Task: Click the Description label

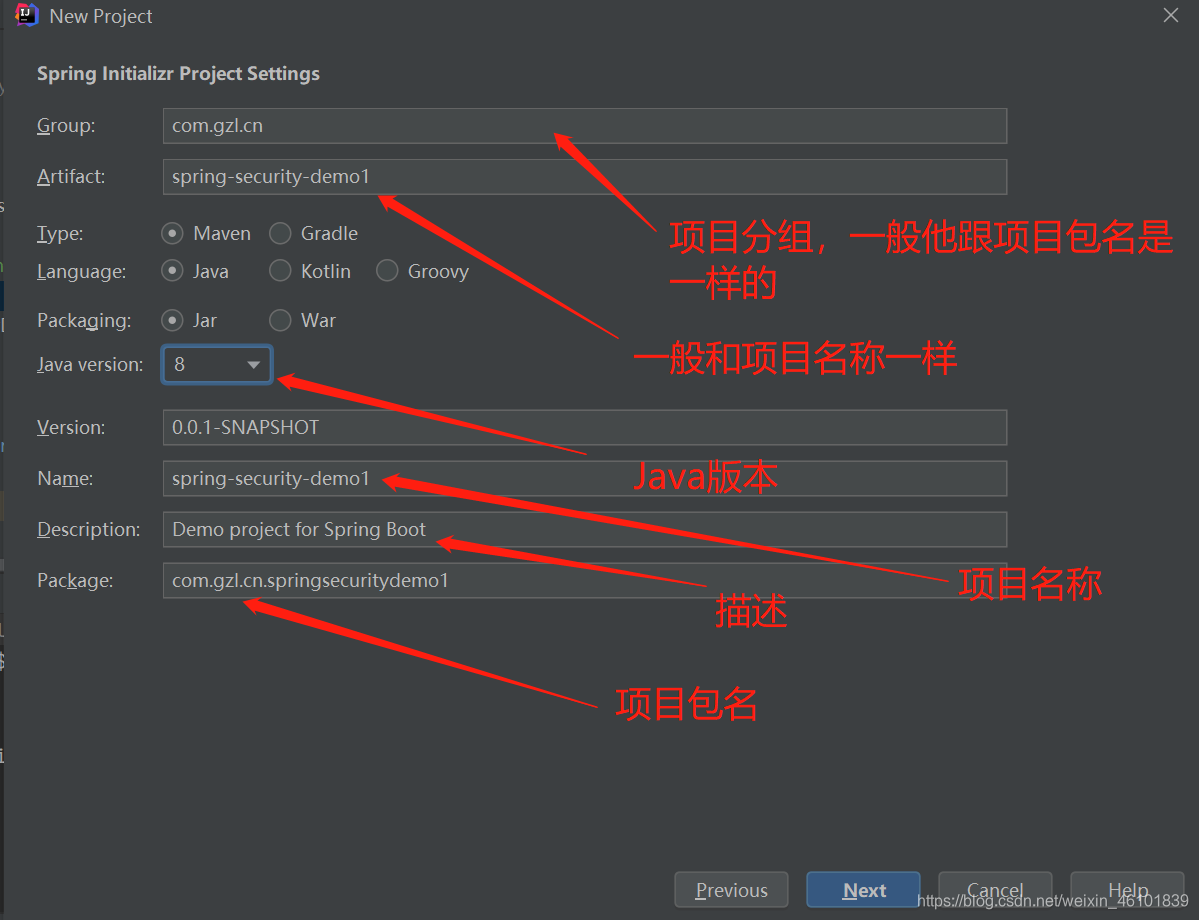Action: (89, 530)
